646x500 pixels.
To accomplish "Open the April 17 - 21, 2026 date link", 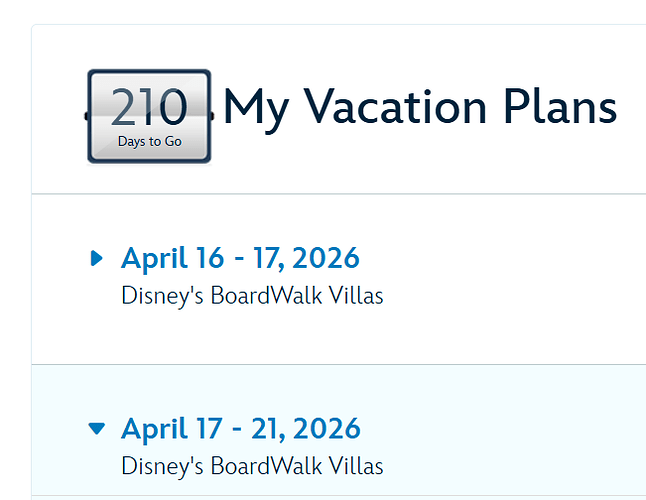I will coord(240,429).
